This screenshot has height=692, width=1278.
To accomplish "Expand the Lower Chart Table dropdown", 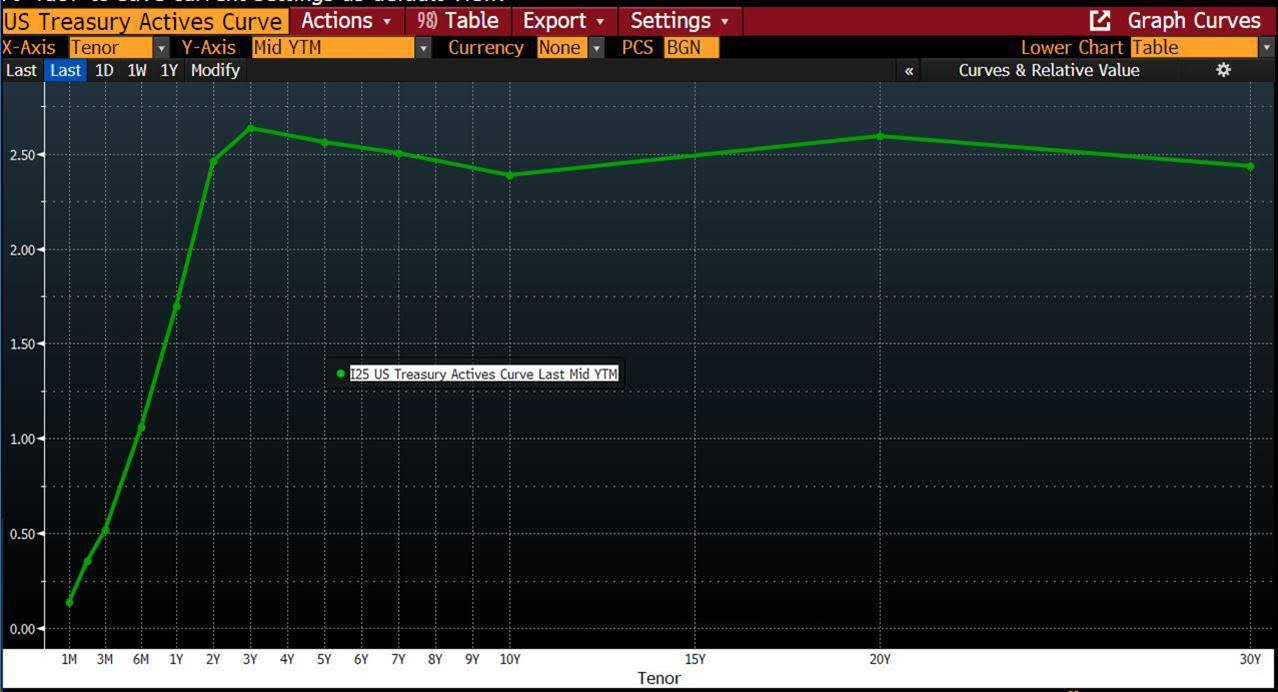I will (1267, 47).
